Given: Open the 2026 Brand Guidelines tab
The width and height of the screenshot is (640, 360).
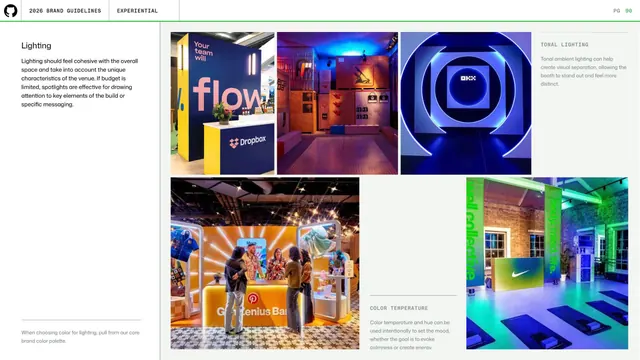Looking at the screenshot, I should (x=65, y=11).
